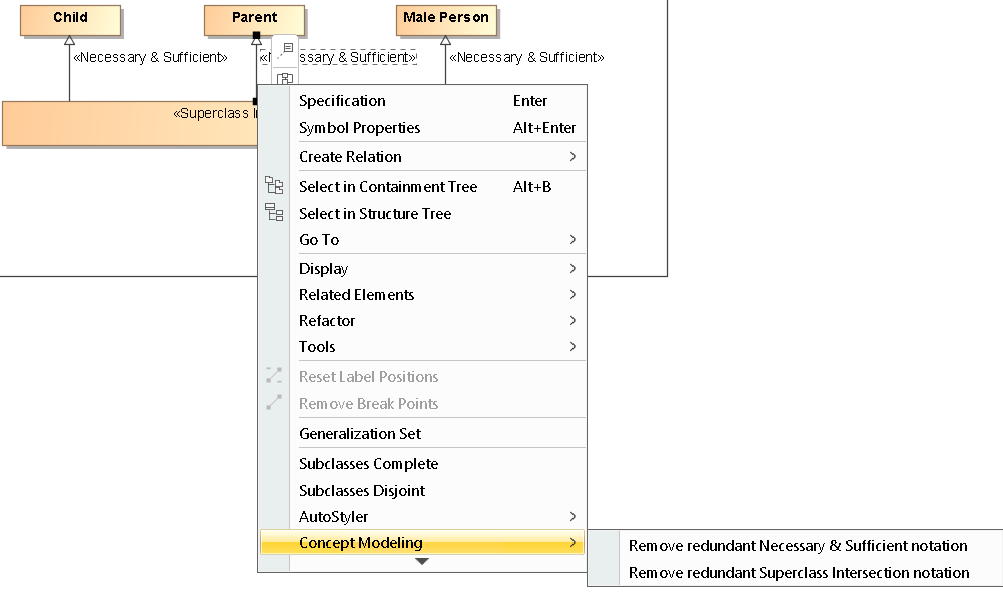1003x592 pixels.
Task: Open the Refactor submenu
Action: [x=437, y=321]
